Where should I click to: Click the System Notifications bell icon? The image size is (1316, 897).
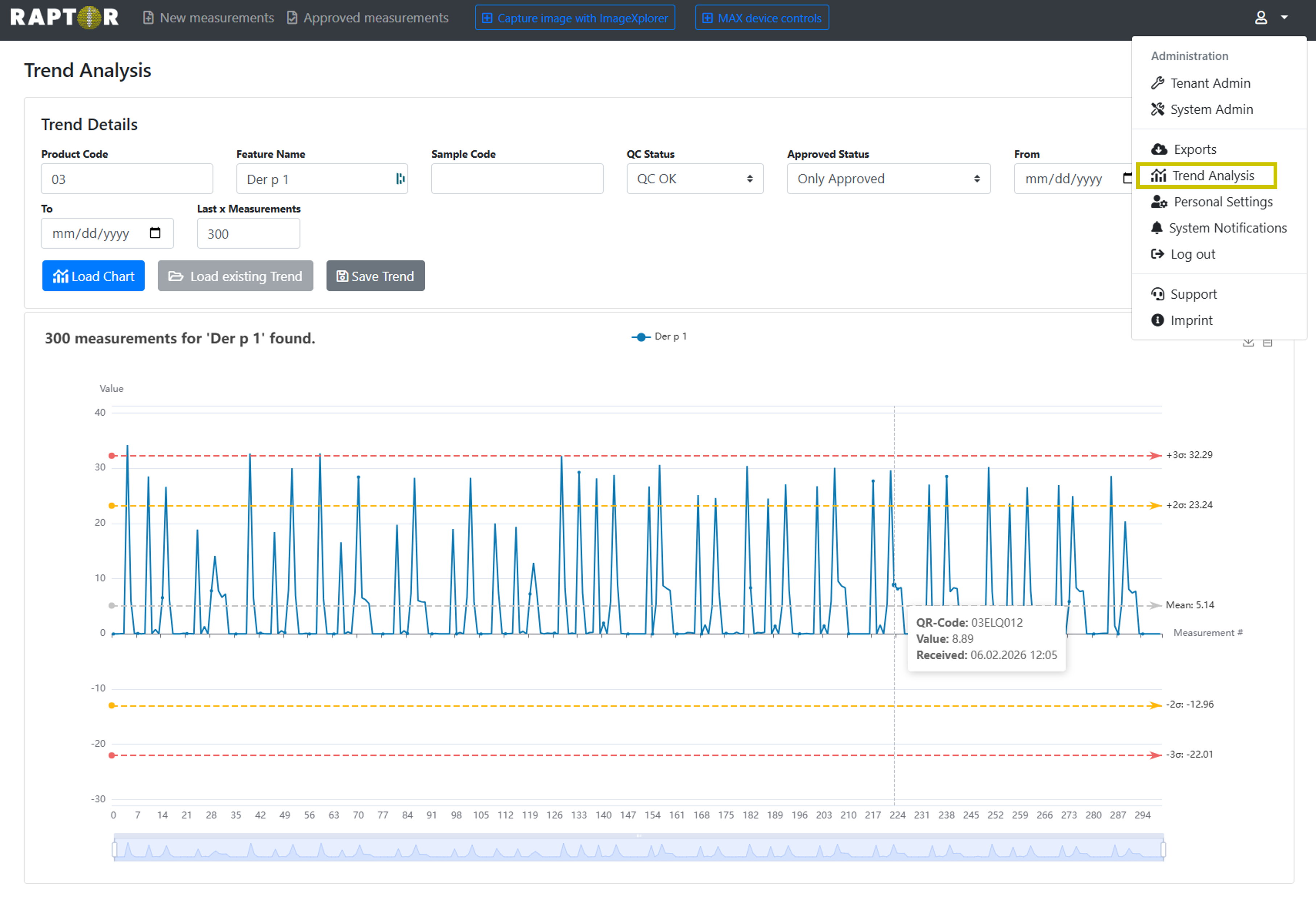tap(1157, 228)
